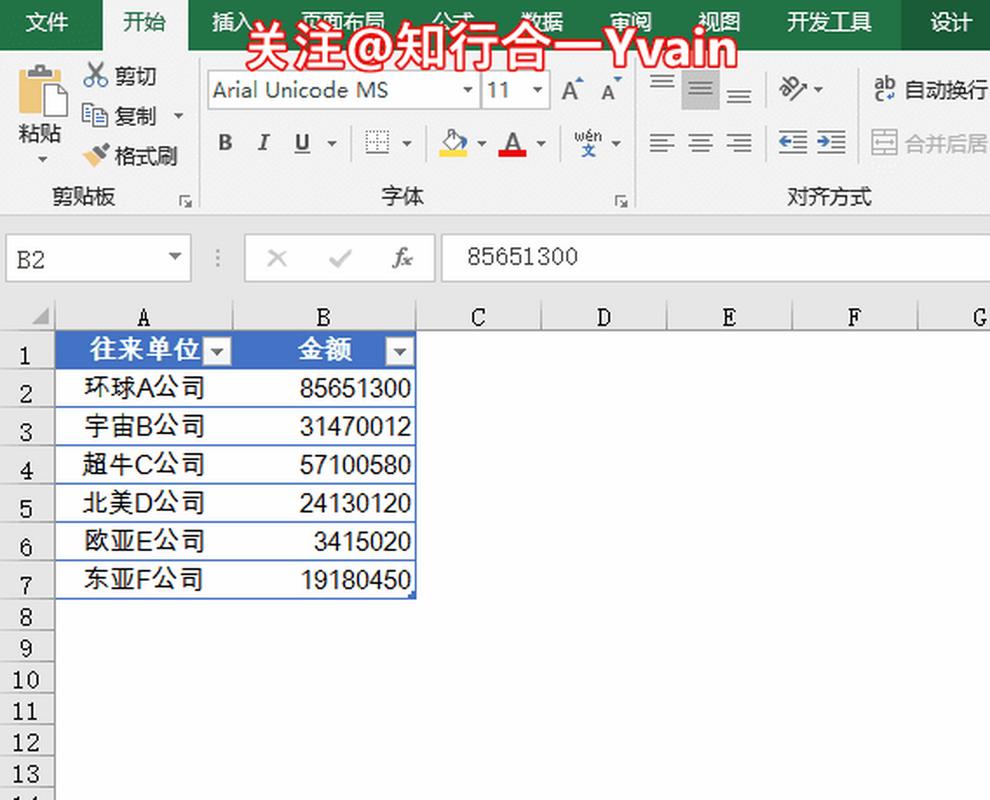This screenshot has height=800, width=990.
Task: Click the wén phonetic guide icon
Action: pyautogui.click(x=588, y=143)
